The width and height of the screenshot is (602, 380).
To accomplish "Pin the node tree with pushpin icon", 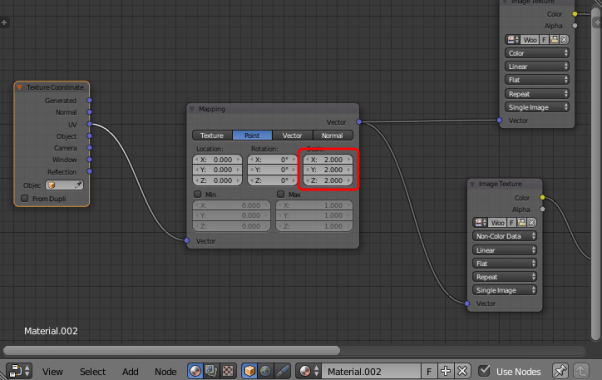I will coord(559,371).
